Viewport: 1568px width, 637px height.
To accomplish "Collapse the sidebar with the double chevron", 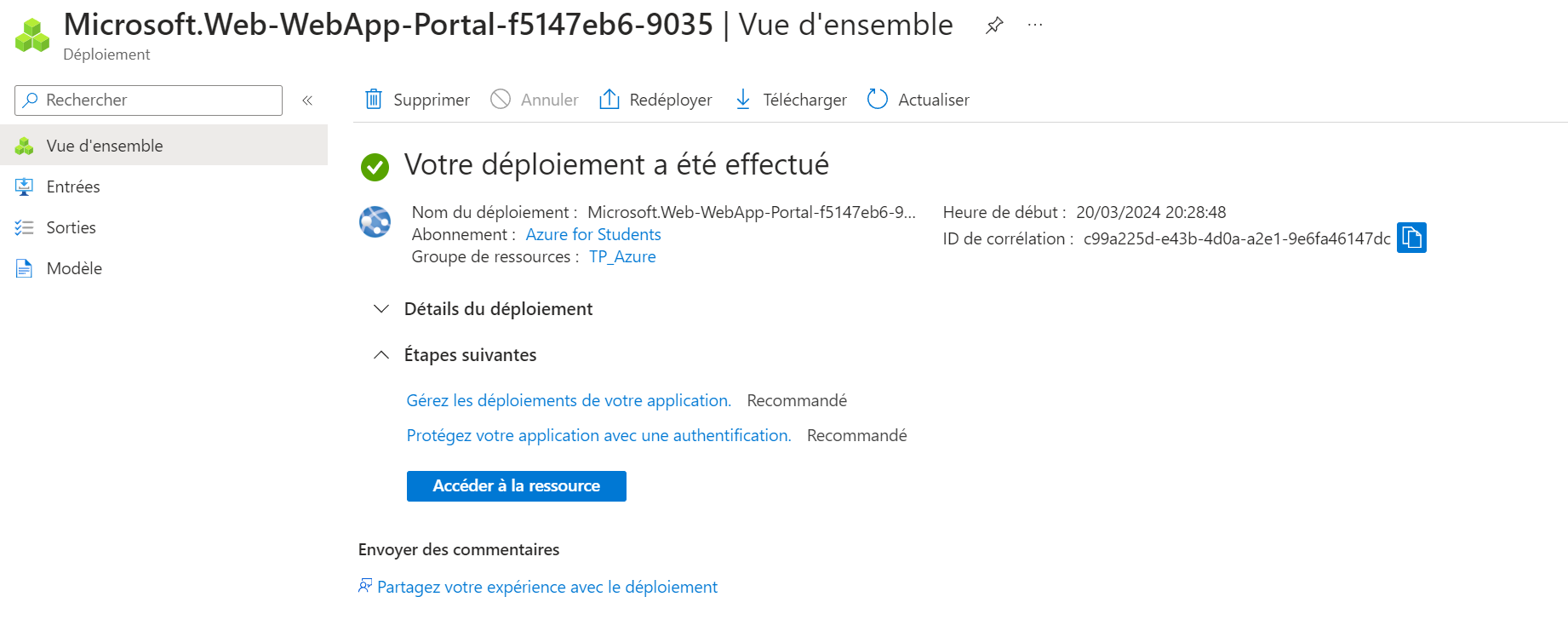I will point(307,100).
